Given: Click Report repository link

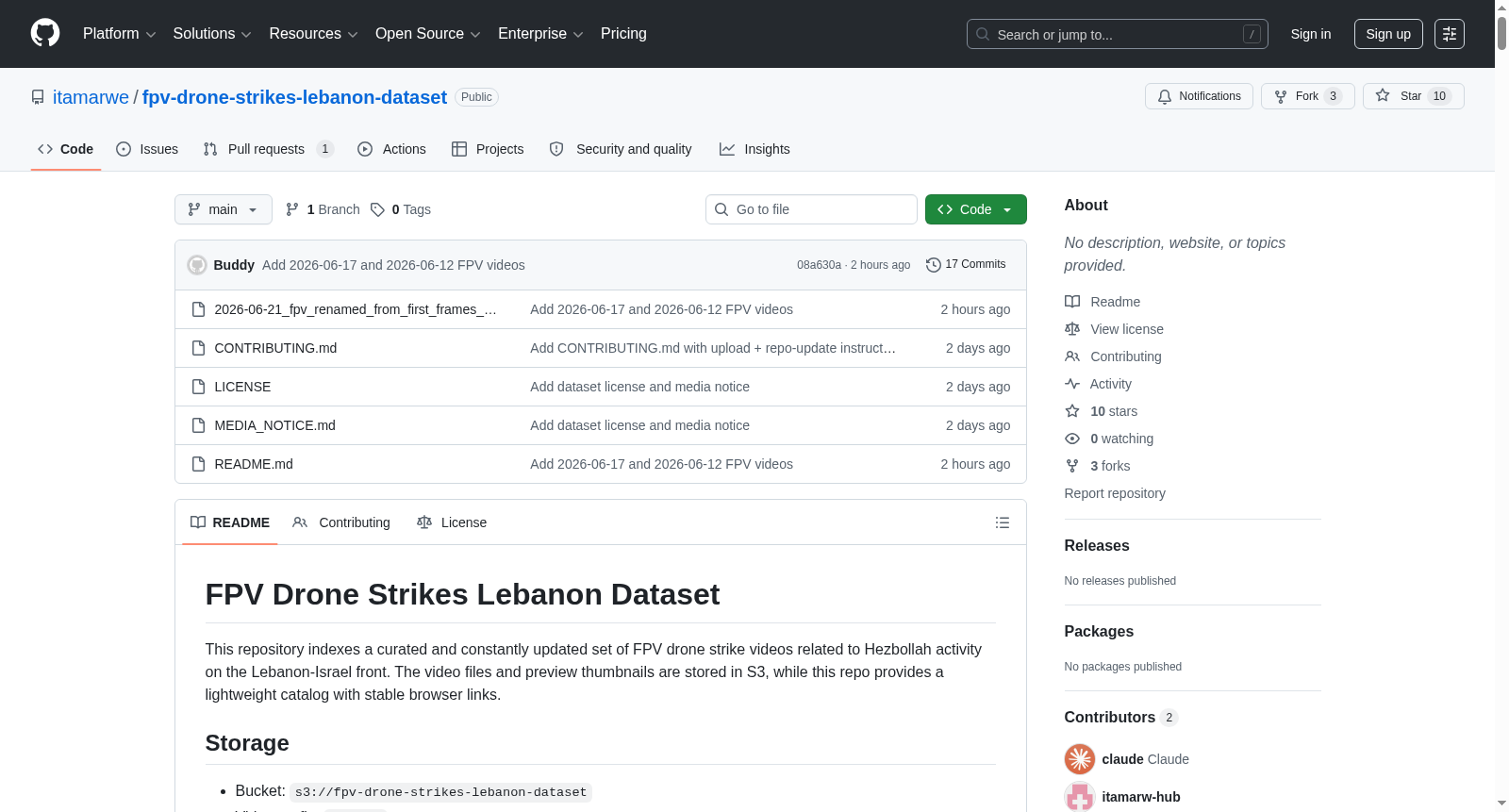Looking at the screenshot, I should (1115, 493).
